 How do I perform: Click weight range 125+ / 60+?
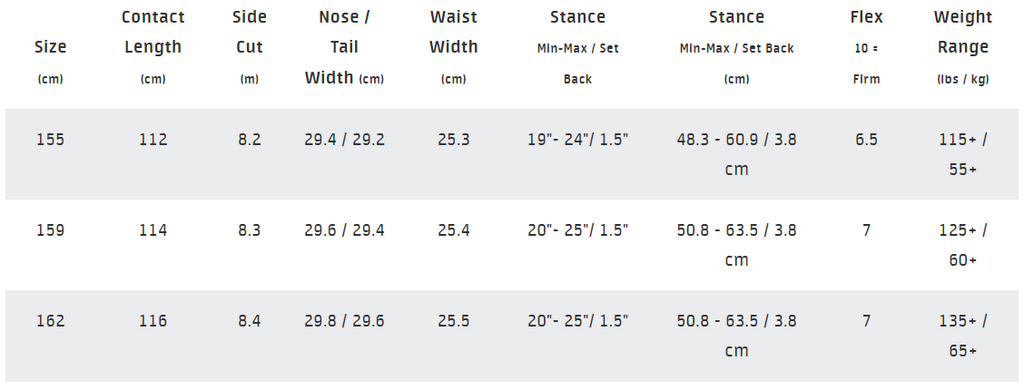[x=963, y=245]
